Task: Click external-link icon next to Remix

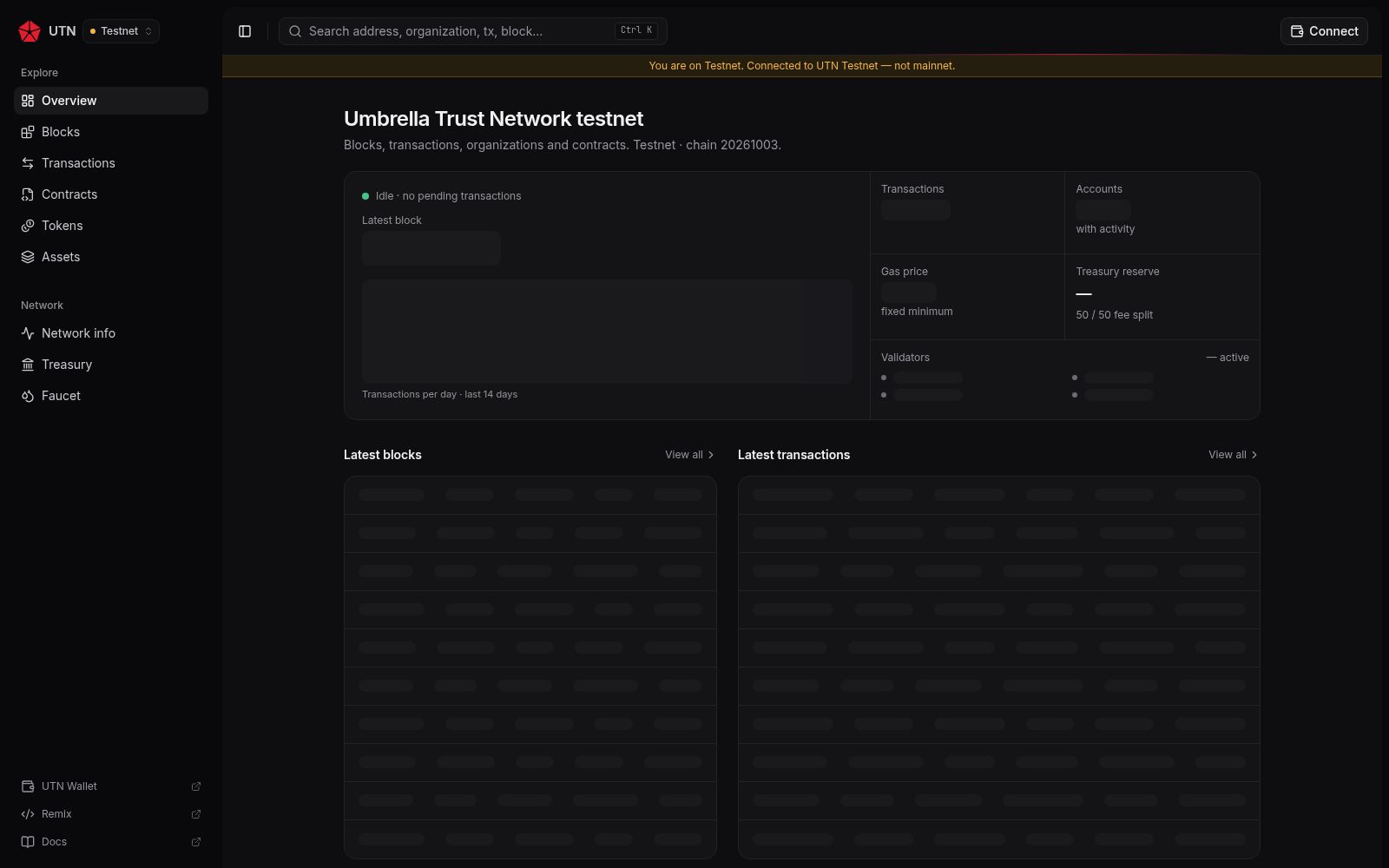Action: (x=196, y=814)
